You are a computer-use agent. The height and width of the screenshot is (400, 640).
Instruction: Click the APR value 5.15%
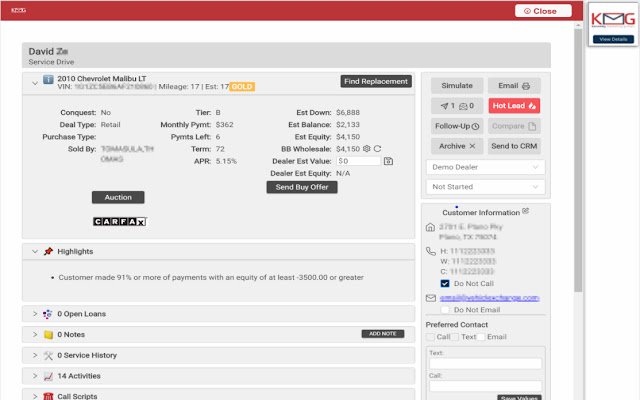(x=226, y=161)
